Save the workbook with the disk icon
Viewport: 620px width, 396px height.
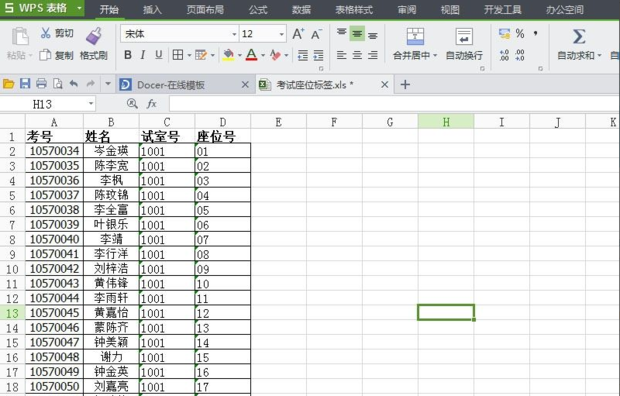[x=25, y=83]
